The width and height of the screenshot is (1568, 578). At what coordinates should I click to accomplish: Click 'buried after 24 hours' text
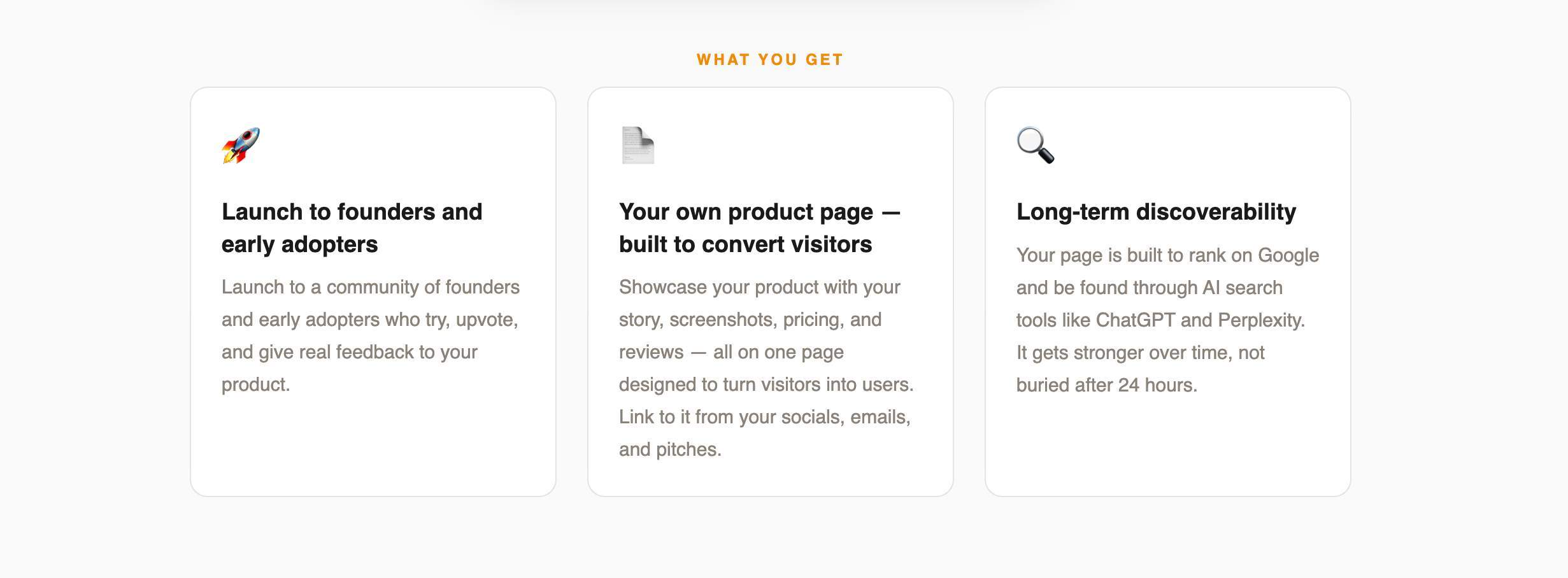1106,385
